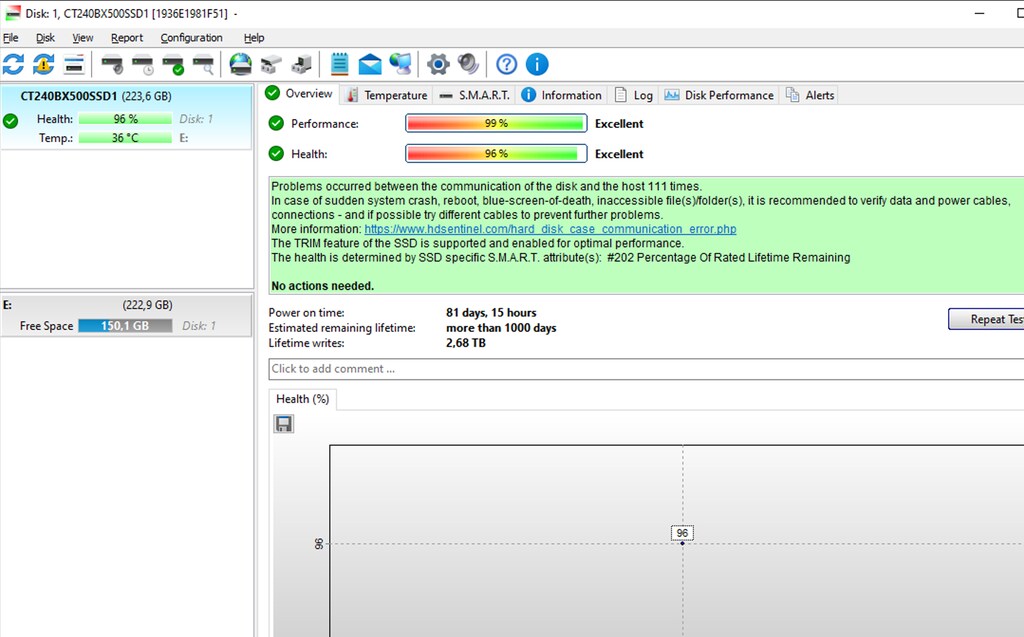Select the CT240BX500SSD1 disk entry
This screenshot has height=637, width=1024.
click(127, 117)
